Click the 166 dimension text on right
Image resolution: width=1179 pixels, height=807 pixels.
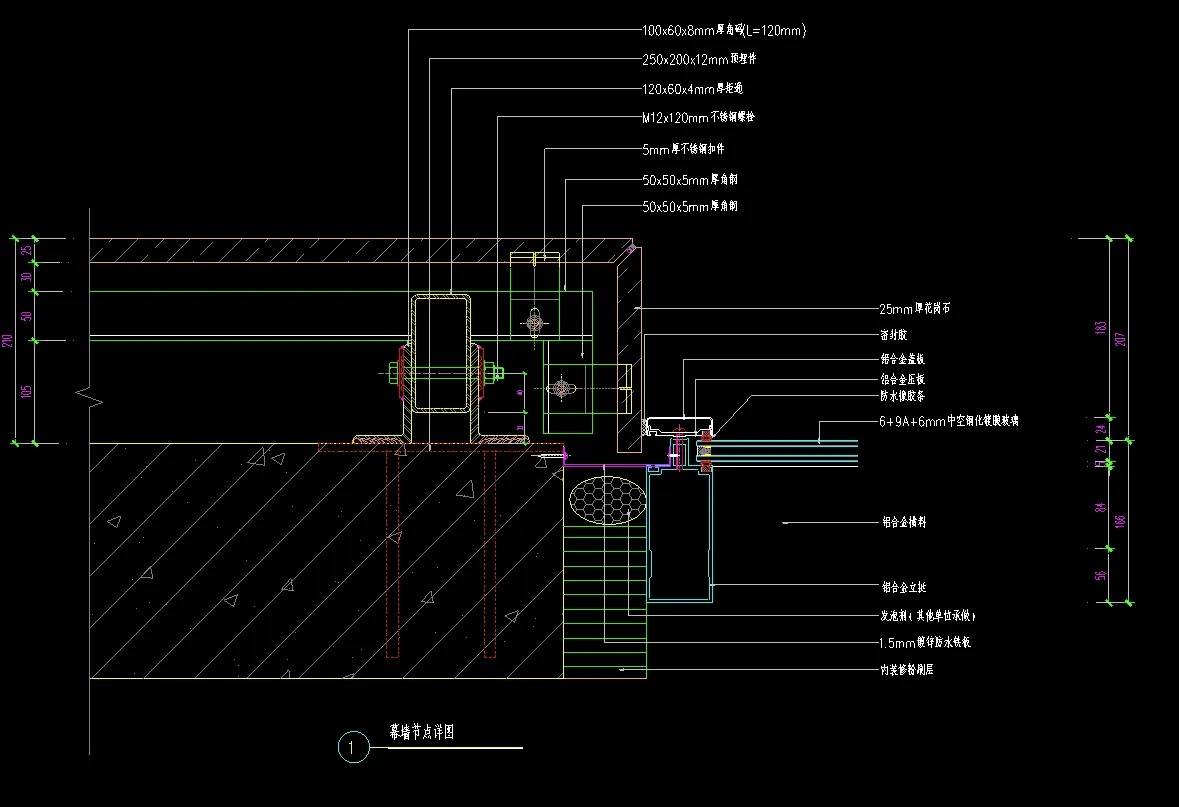[1120, 520]
